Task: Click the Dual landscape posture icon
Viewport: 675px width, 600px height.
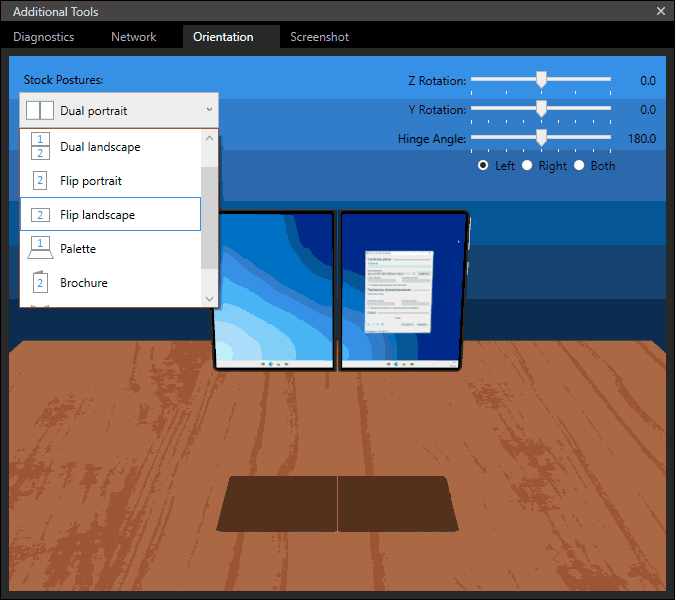Action: (40, 147)
